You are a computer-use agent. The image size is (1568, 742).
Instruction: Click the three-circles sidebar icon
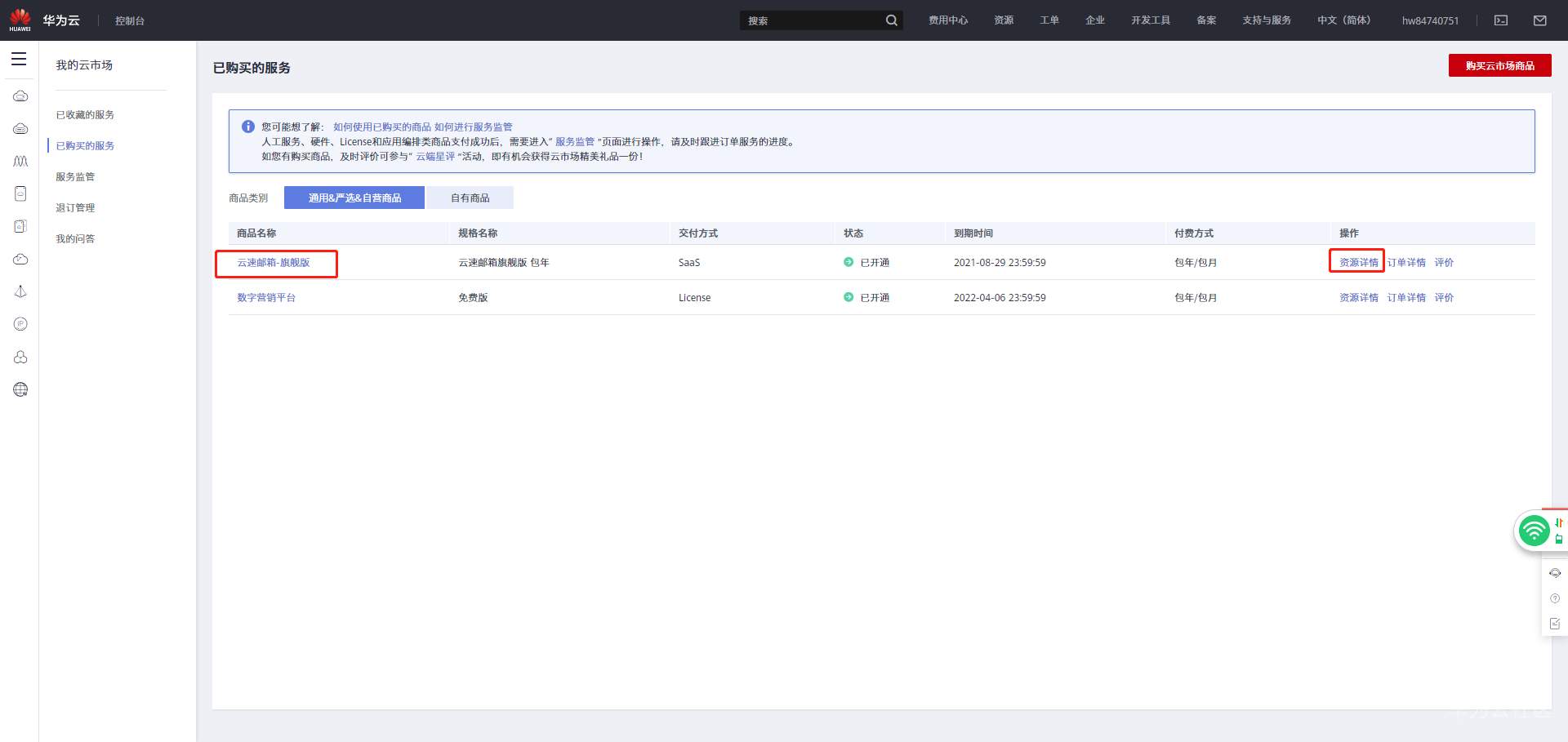coord(20,357)
